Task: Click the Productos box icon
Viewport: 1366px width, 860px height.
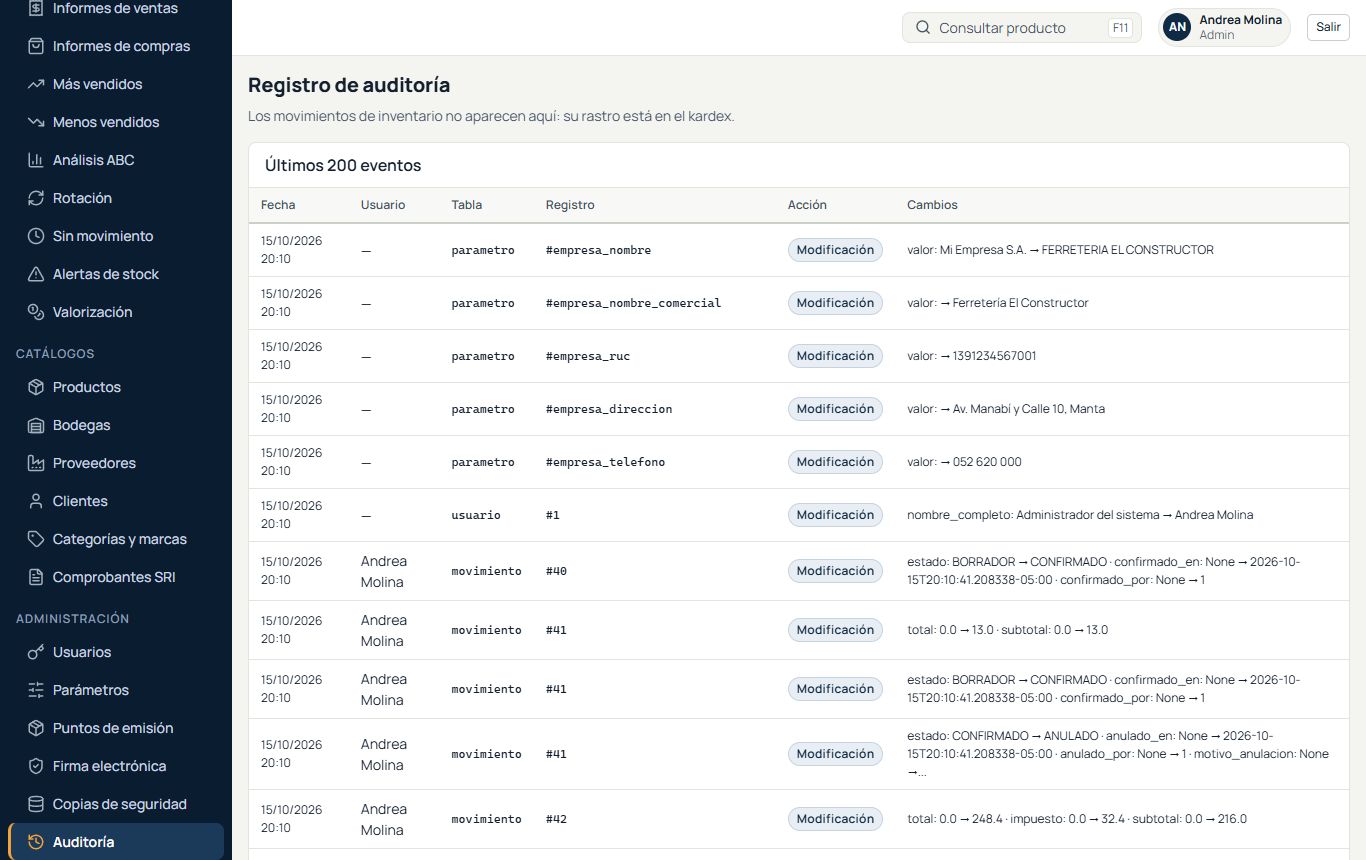Action: click(36, 387)
